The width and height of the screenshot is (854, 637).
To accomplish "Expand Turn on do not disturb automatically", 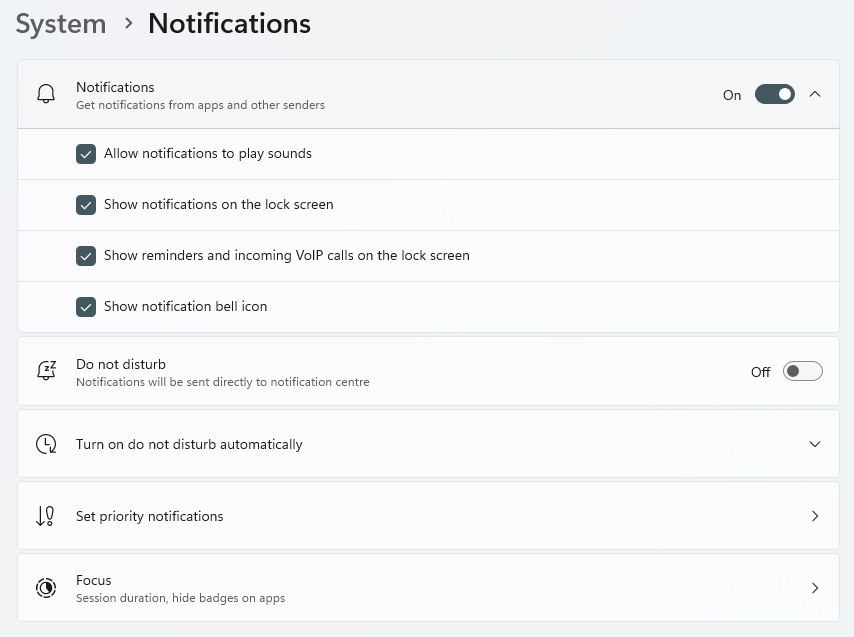I will coord(815,443).
